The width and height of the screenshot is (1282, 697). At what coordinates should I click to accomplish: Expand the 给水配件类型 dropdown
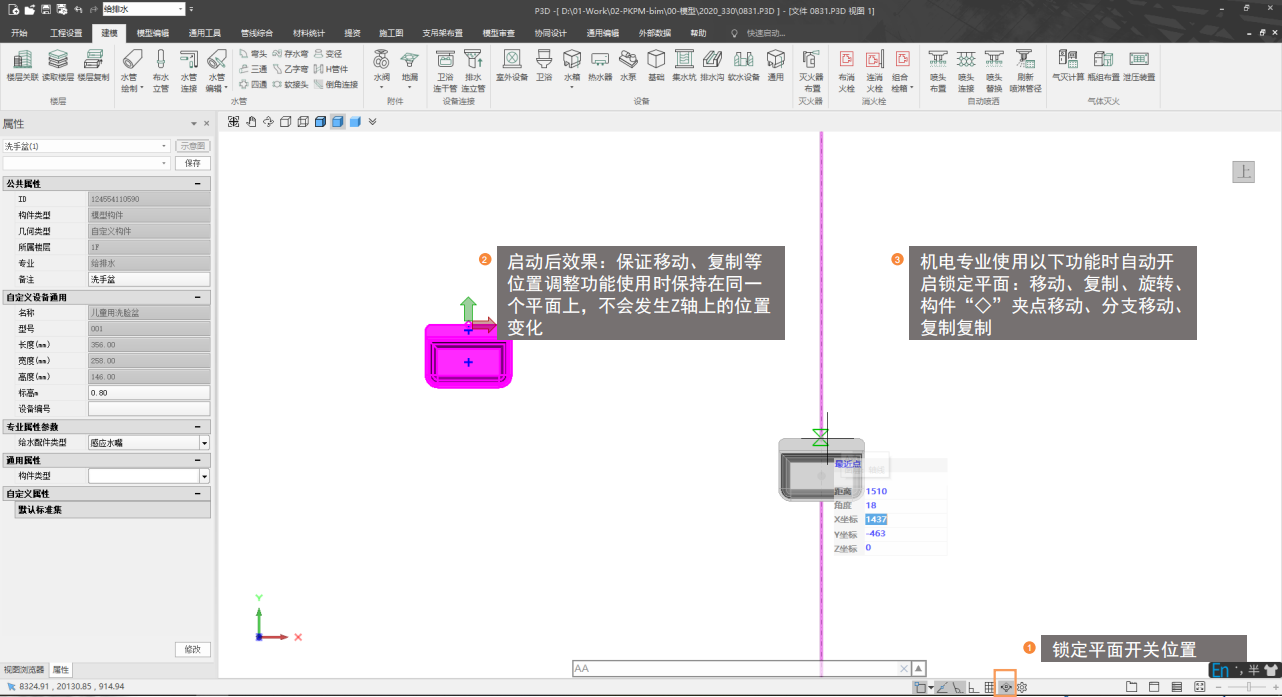(204, 442)
